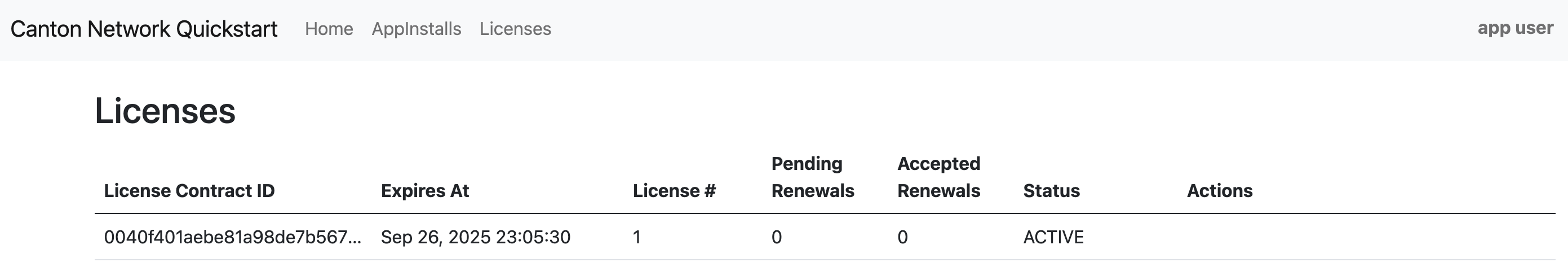Click the app user label

(1514, 28)
